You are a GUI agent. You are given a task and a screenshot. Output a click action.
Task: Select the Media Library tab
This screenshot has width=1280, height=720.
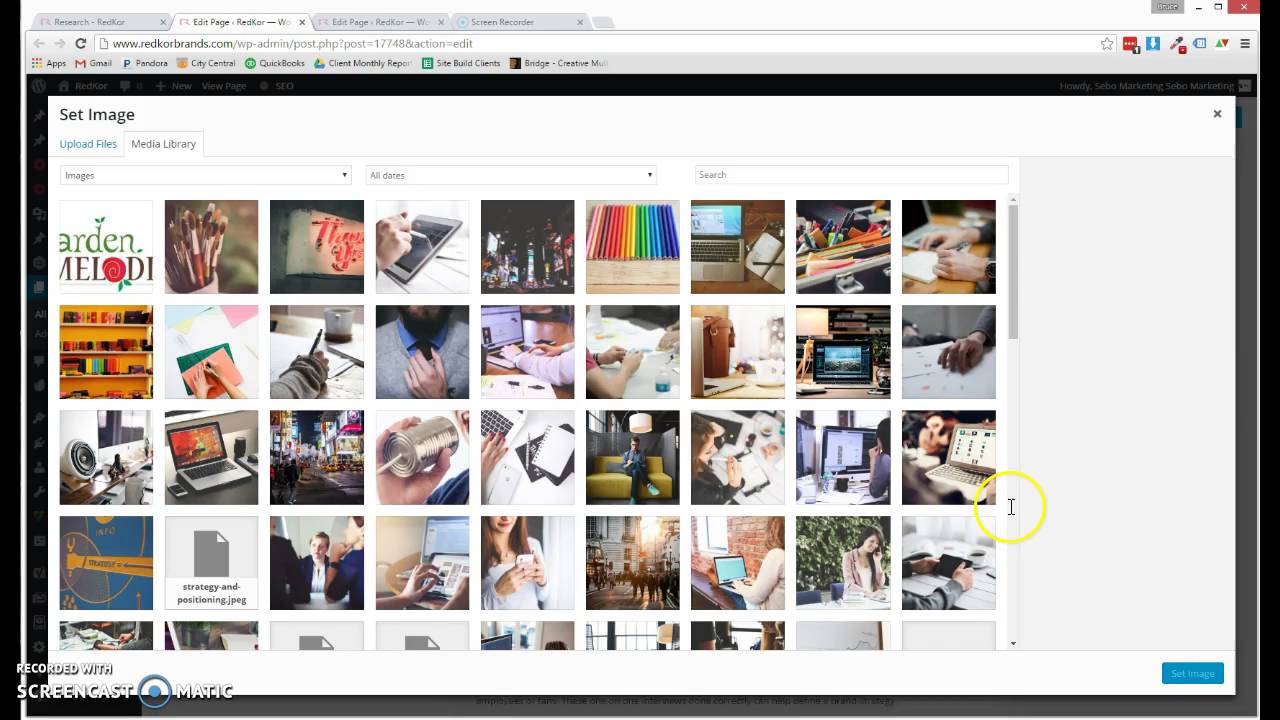163,144
